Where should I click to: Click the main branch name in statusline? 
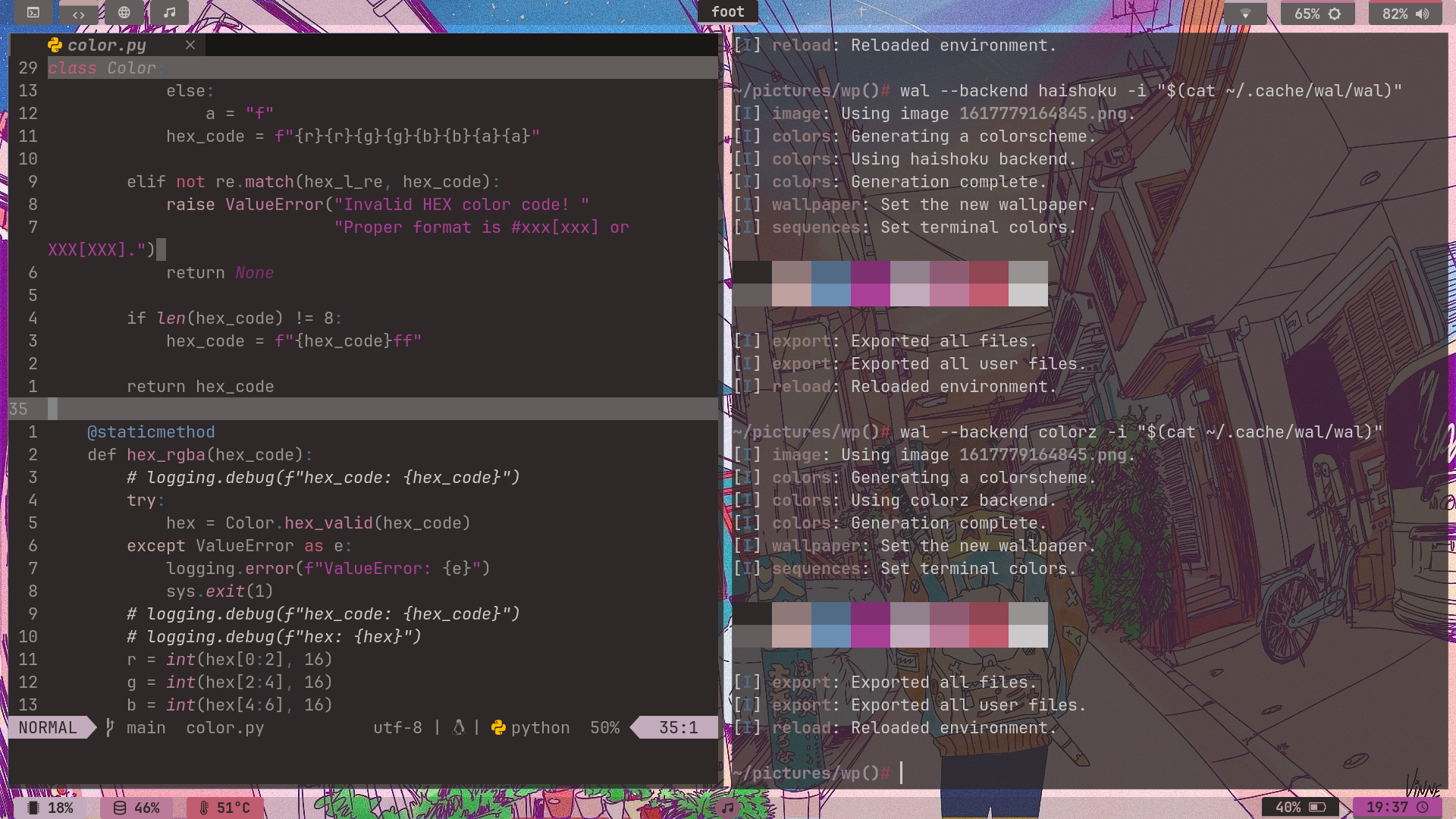146,728
